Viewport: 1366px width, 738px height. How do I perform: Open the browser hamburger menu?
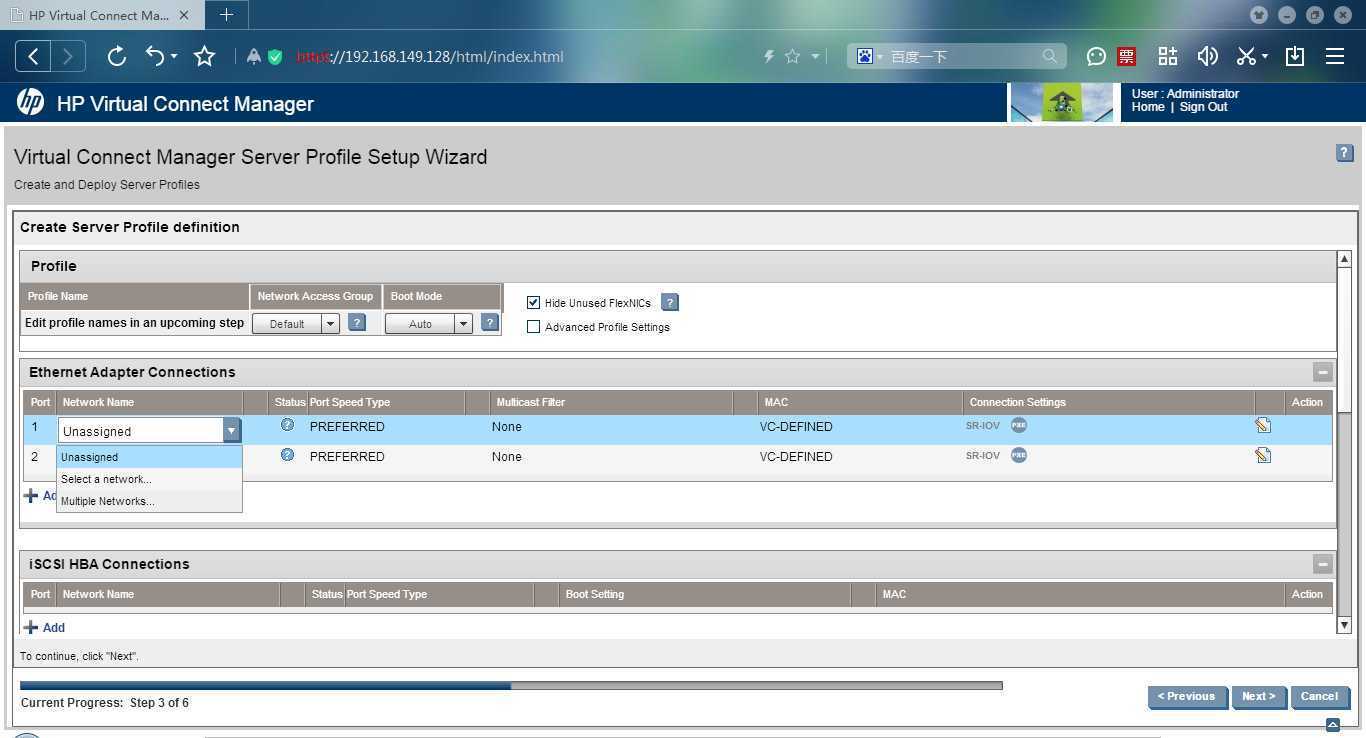[x=1335, y=56]
